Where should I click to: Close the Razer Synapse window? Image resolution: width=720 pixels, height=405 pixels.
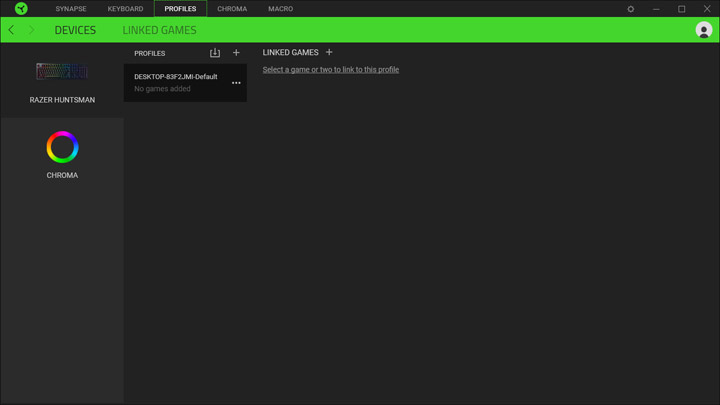click(707, 9)
